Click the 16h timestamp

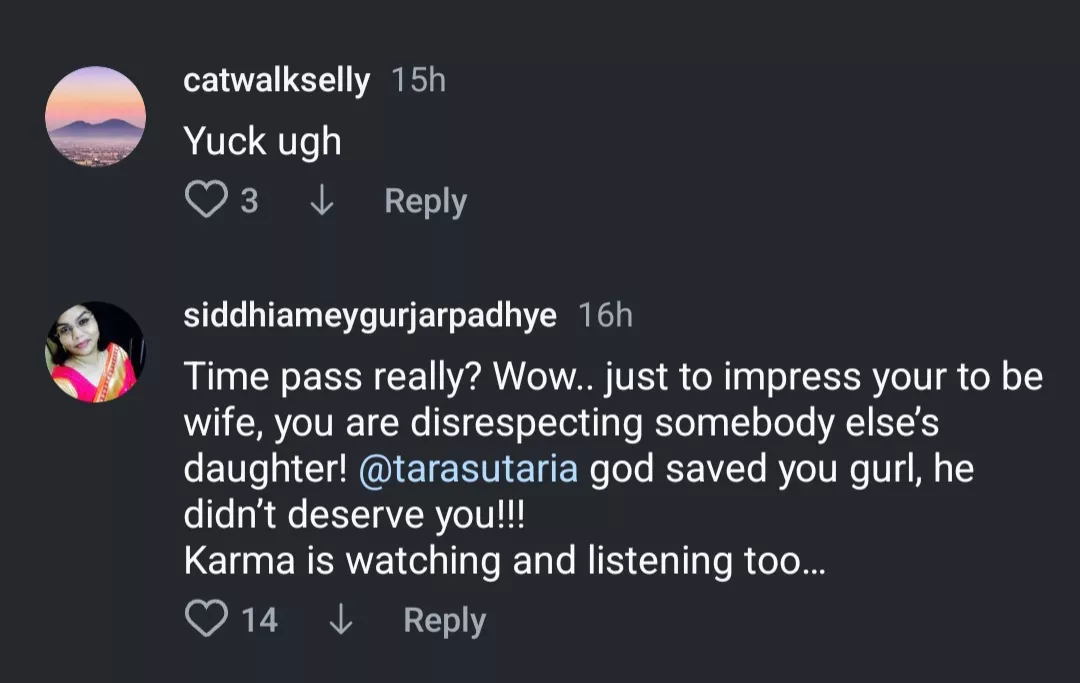[x=606, y=315]
